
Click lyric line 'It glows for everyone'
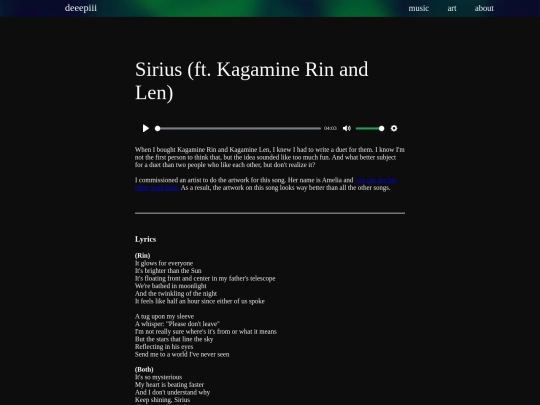click(x=164, y=263)
